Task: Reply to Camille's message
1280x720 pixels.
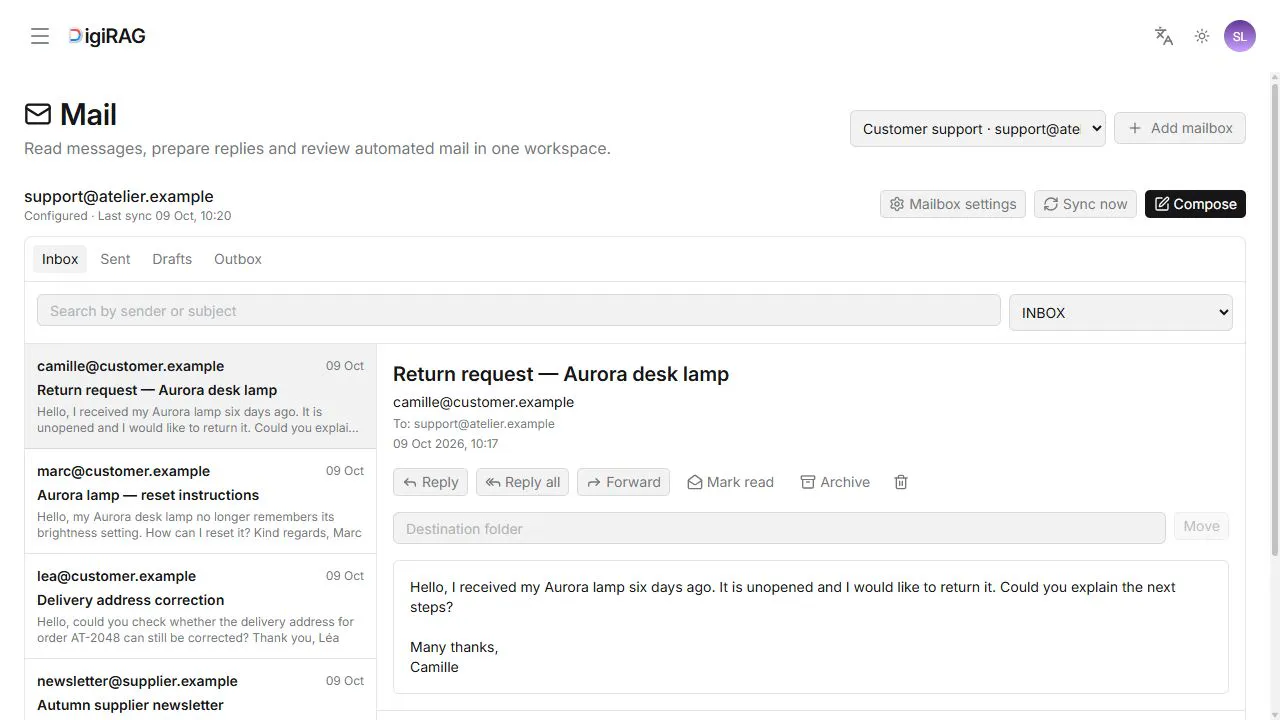Action: (430, 482)
